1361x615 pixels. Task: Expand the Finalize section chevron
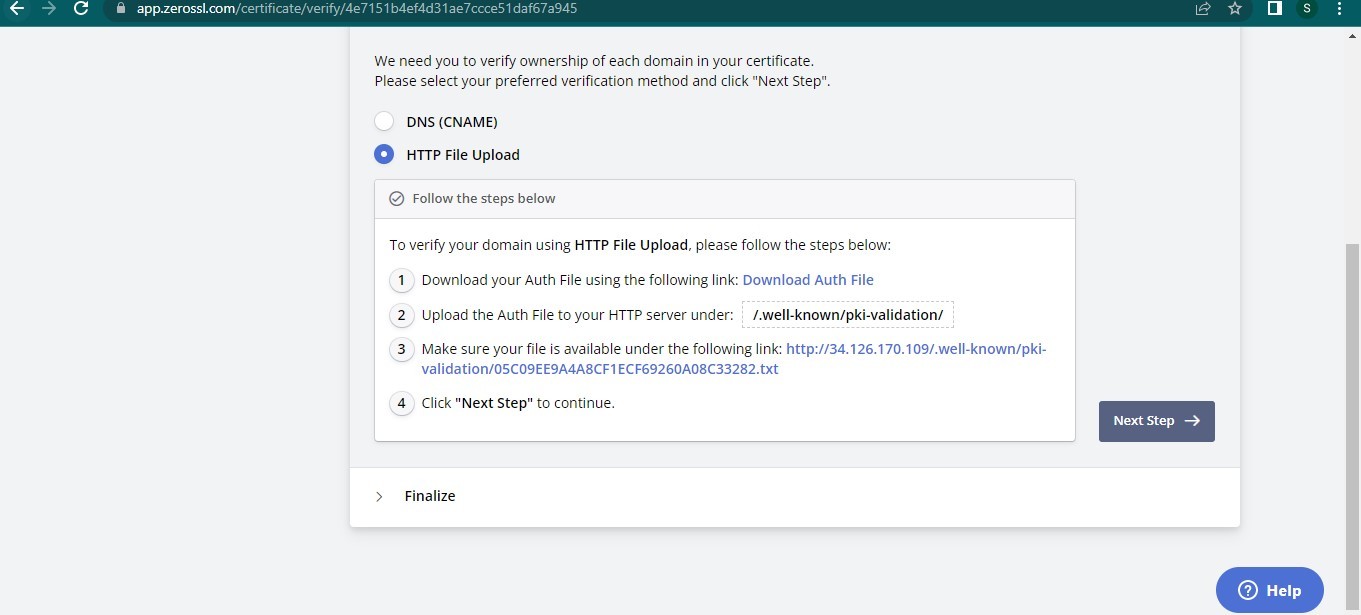(x=379, y=497)
